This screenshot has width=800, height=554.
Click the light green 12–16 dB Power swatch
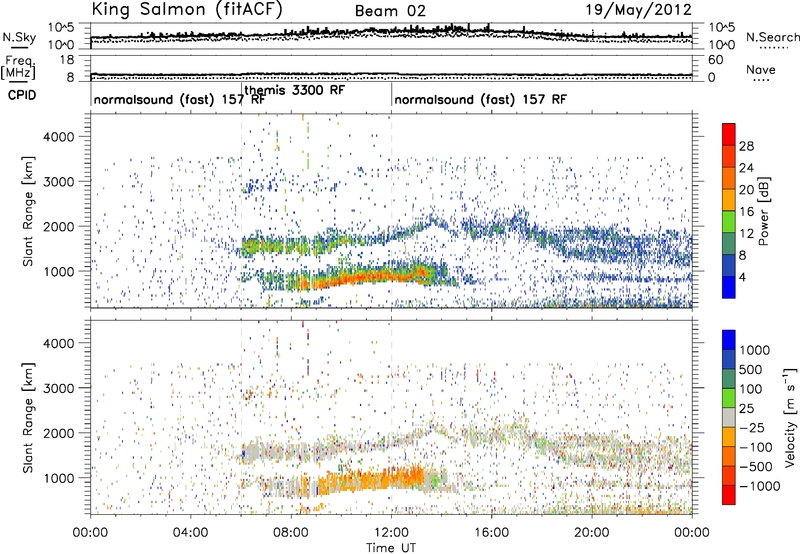tap(729, 221)
